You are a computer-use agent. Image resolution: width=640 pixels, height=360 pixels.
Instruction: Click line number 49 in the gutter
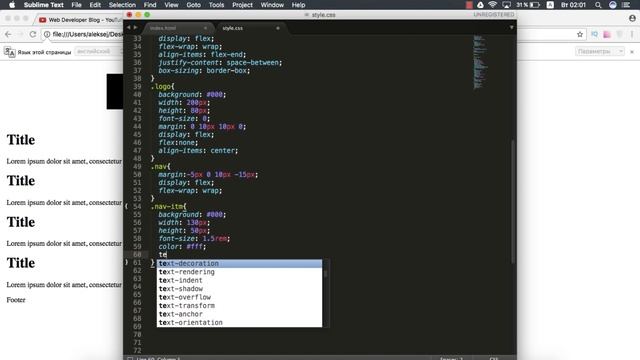pyautogui.click(x=137, y=167)
